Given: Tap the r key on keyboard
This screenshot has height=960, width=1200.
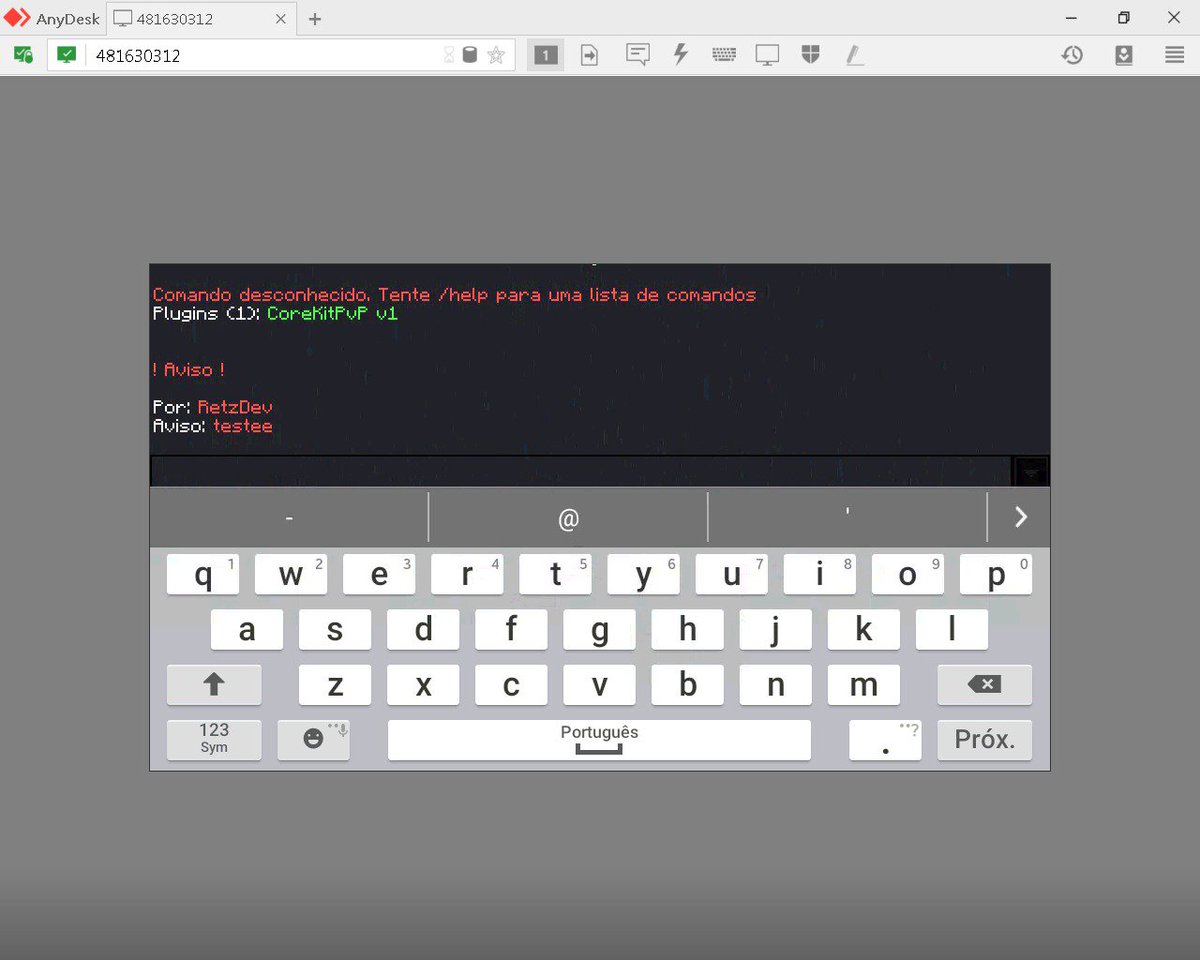Looking at the screenshot, I should tap(467, 575).
